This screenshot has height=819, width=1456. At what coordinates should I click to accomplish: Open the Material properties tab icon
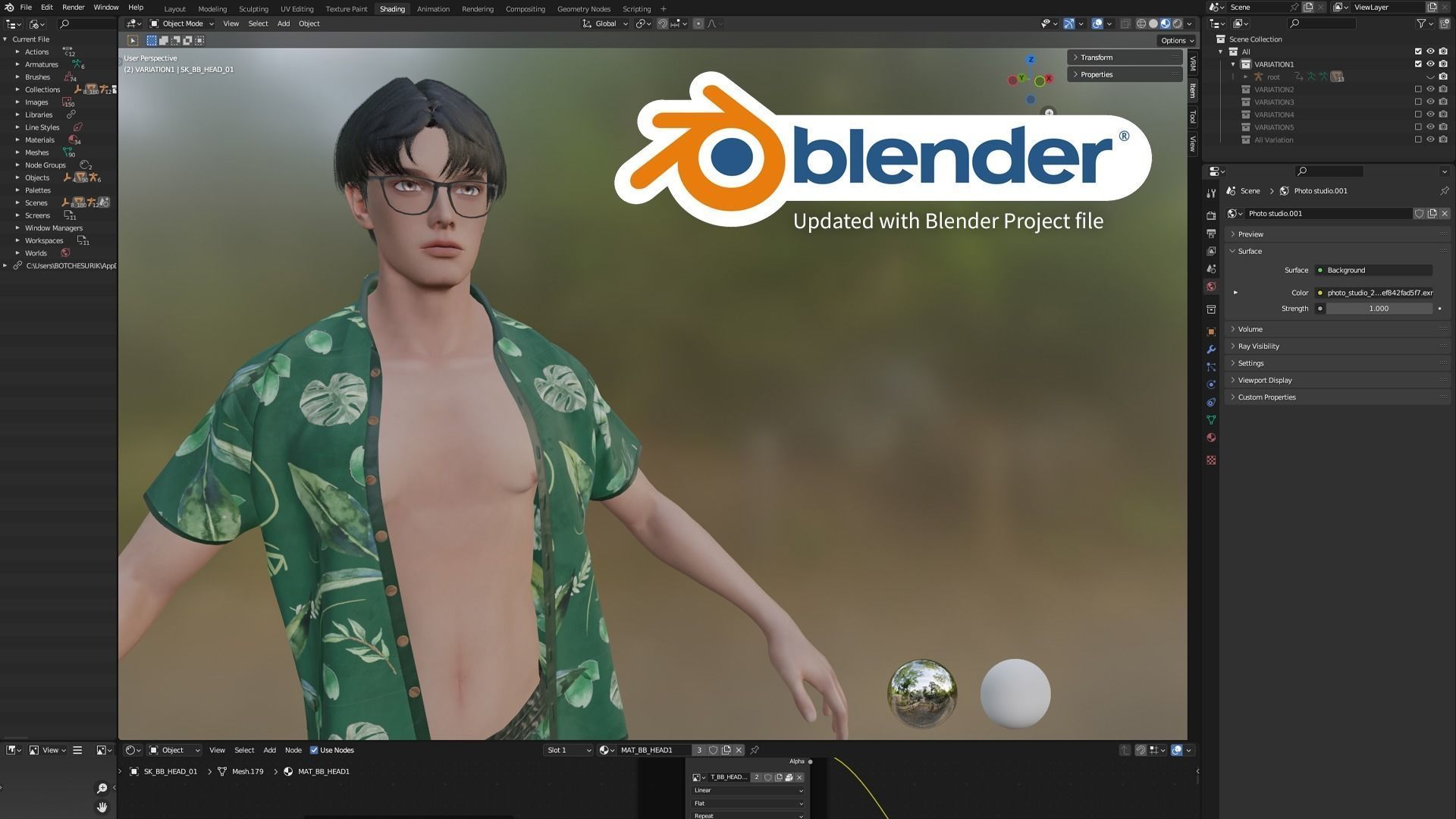1211,438
